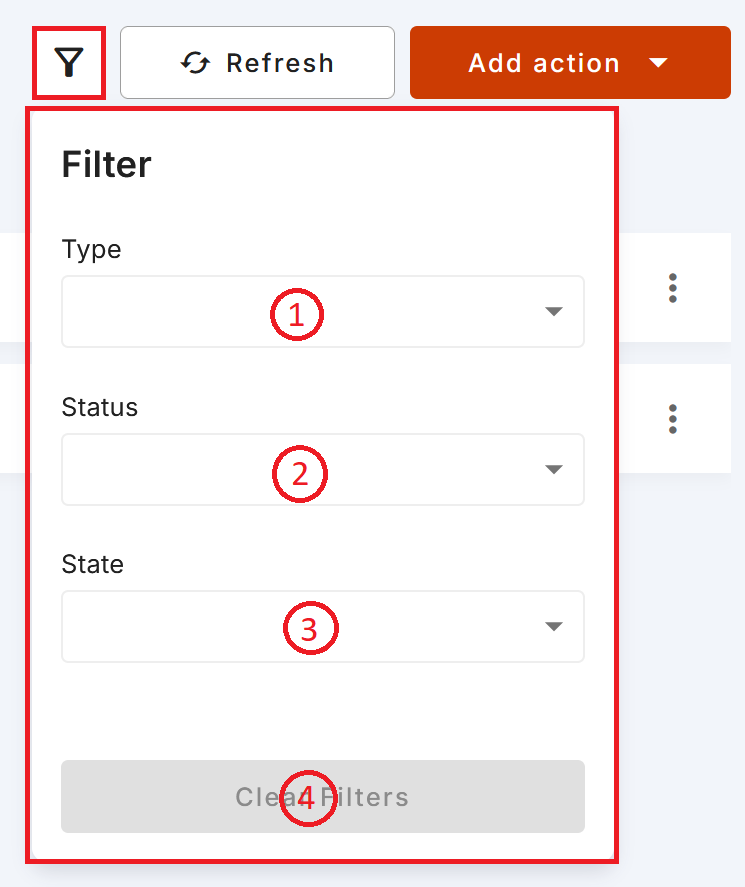The height and width of the screenshot is (887, 745).
Task: Open the State filter dropdown
Action: tap(323, 627)
